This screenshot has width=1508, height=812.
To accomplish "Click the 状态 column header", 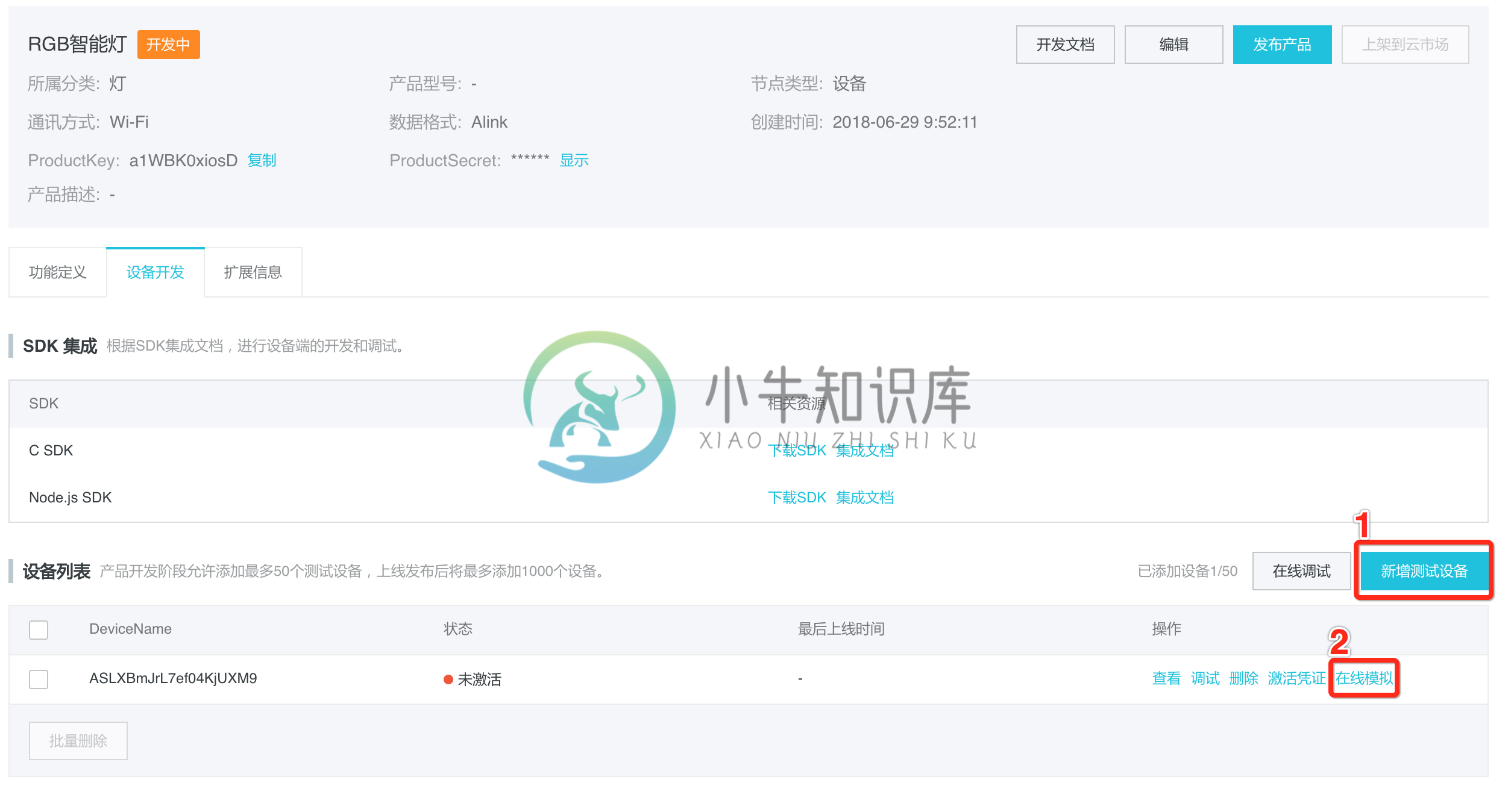I will (458, 629).
